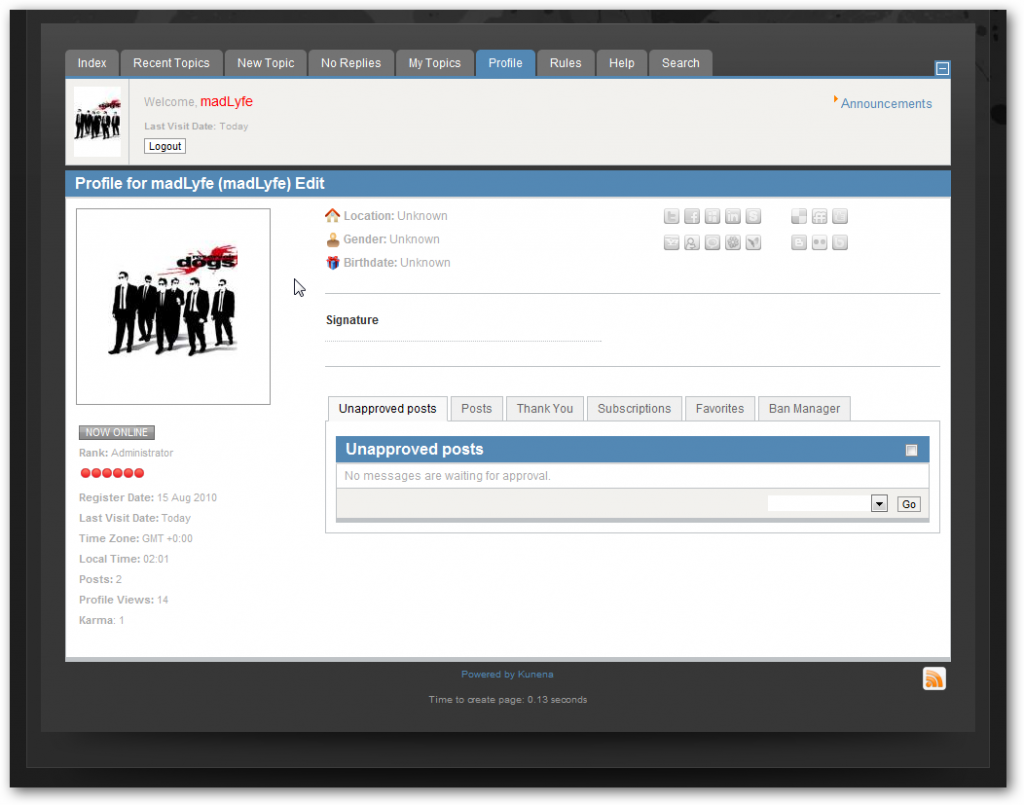
Task: Toggle the Unapproved posts header checkbox
Action: (911, 450)
